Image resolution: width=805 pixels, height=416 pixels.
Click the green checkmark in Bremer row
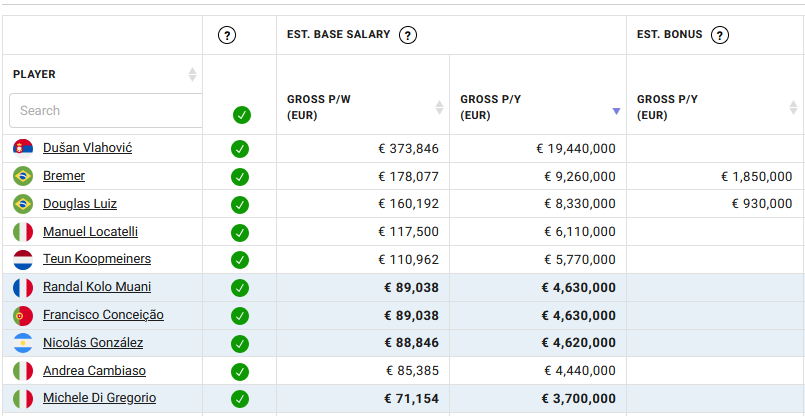(240, 177)
